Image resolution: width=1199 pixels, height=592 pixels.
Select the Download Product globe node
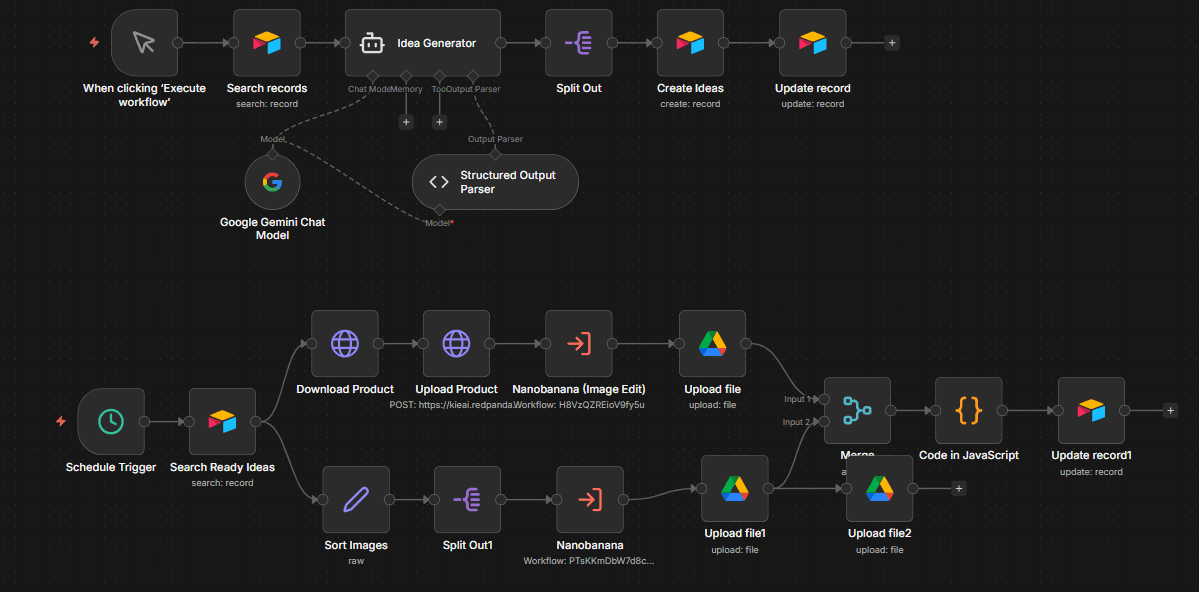tap(345, 343)
